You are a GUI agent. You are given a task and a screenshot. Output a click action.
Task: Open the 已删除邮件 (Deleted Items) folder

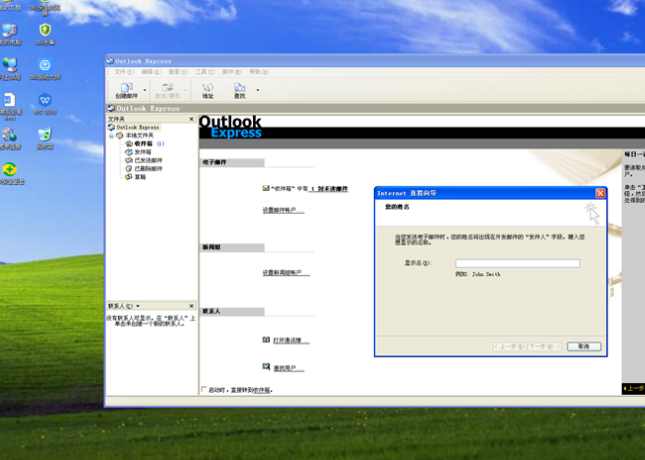click(x=148, y=168)
